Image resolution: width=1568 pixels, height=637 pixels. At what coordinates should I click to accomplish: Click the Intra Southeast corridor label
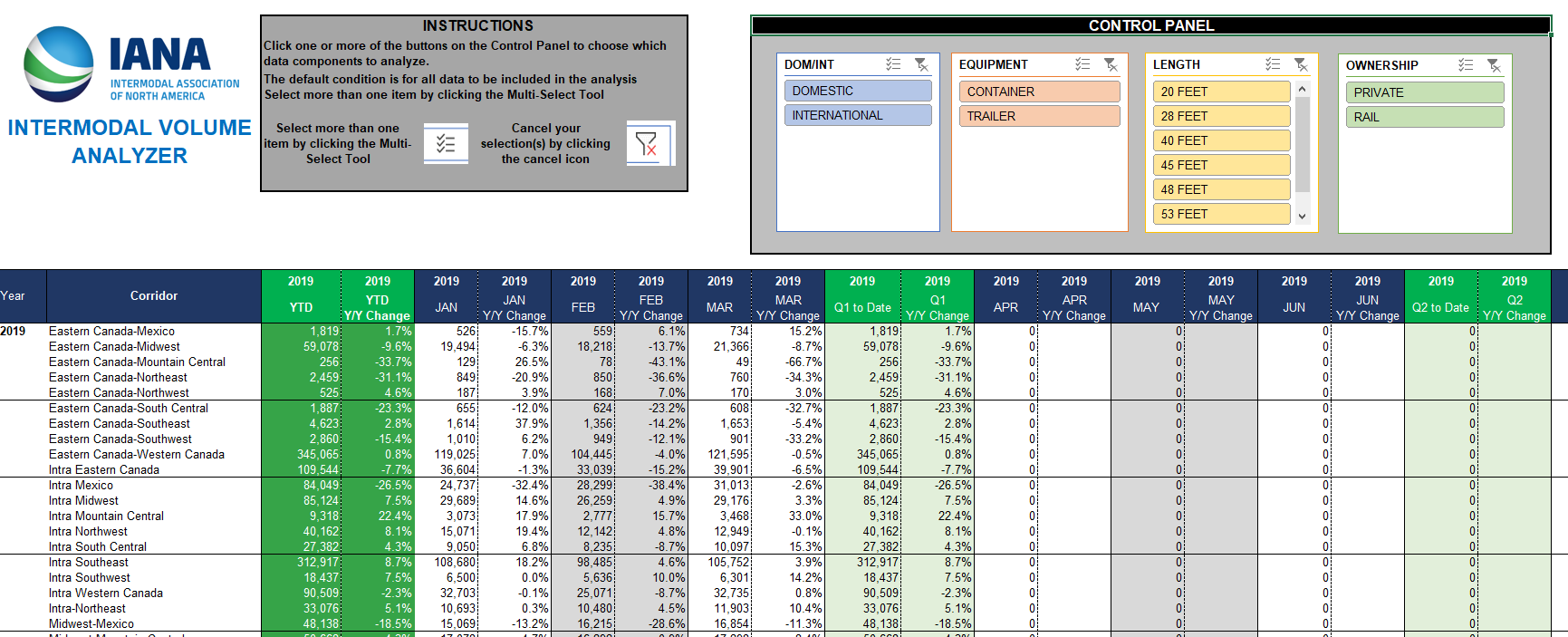pyautogui.click(x=89, y=562)
